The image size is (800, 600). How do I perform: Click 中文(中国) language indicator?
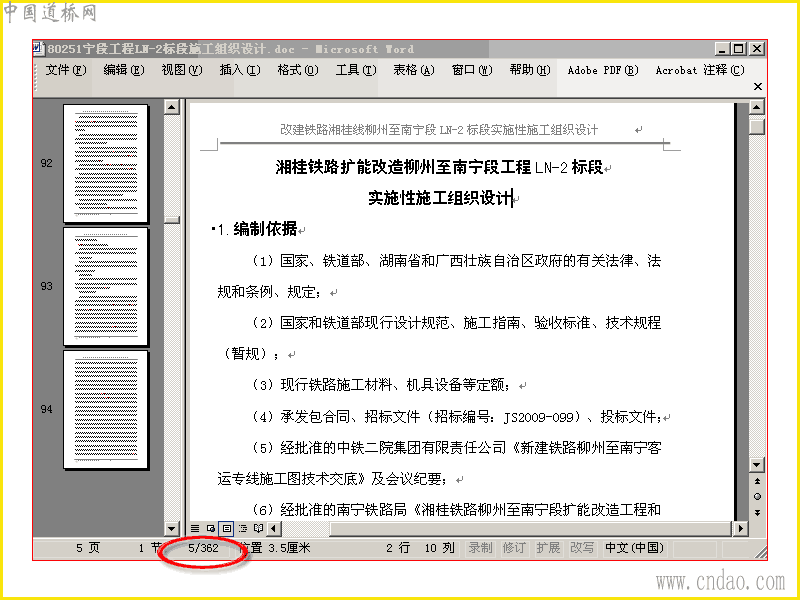click(x=634, y=547)
